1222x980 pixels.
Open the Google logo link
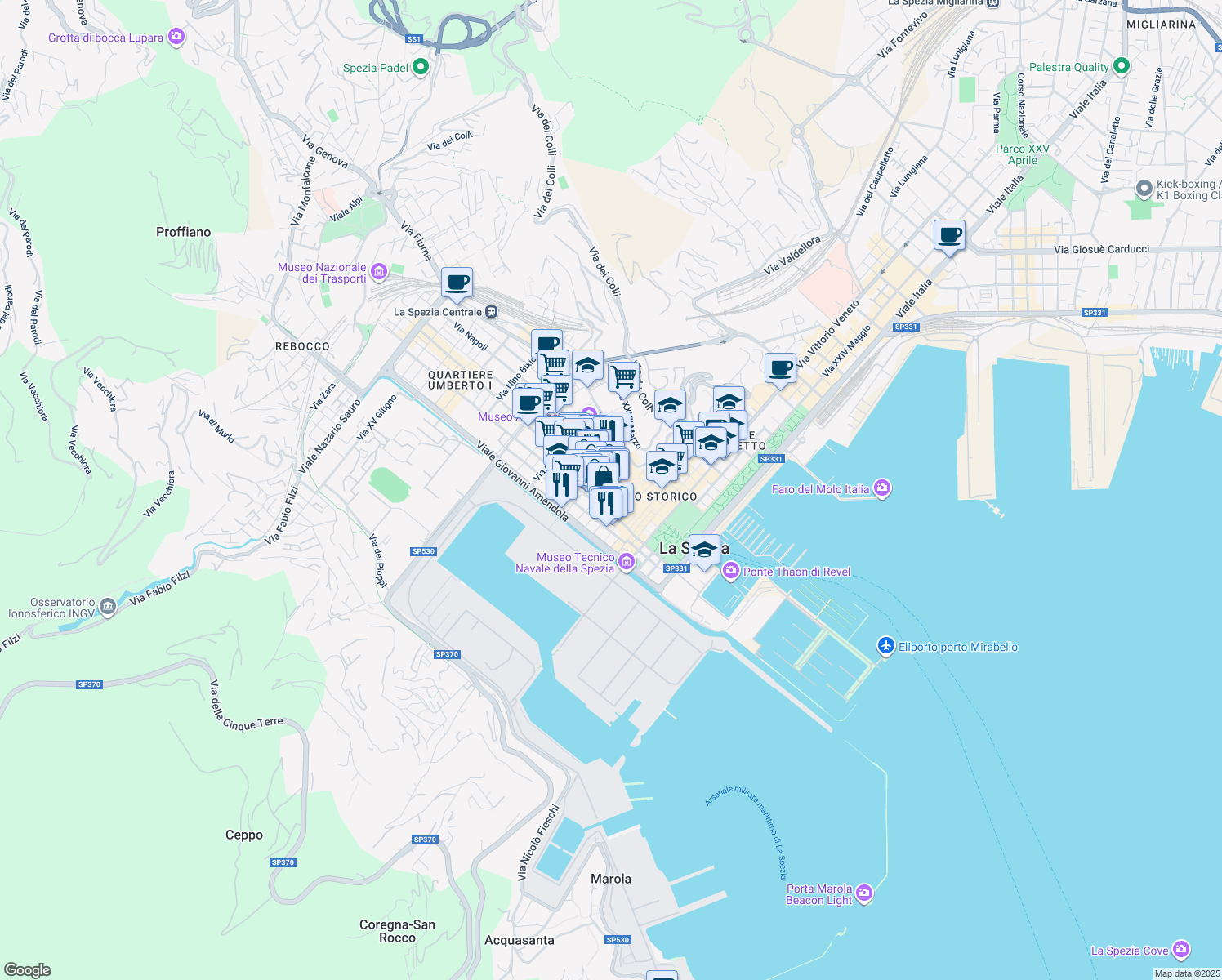28,970
